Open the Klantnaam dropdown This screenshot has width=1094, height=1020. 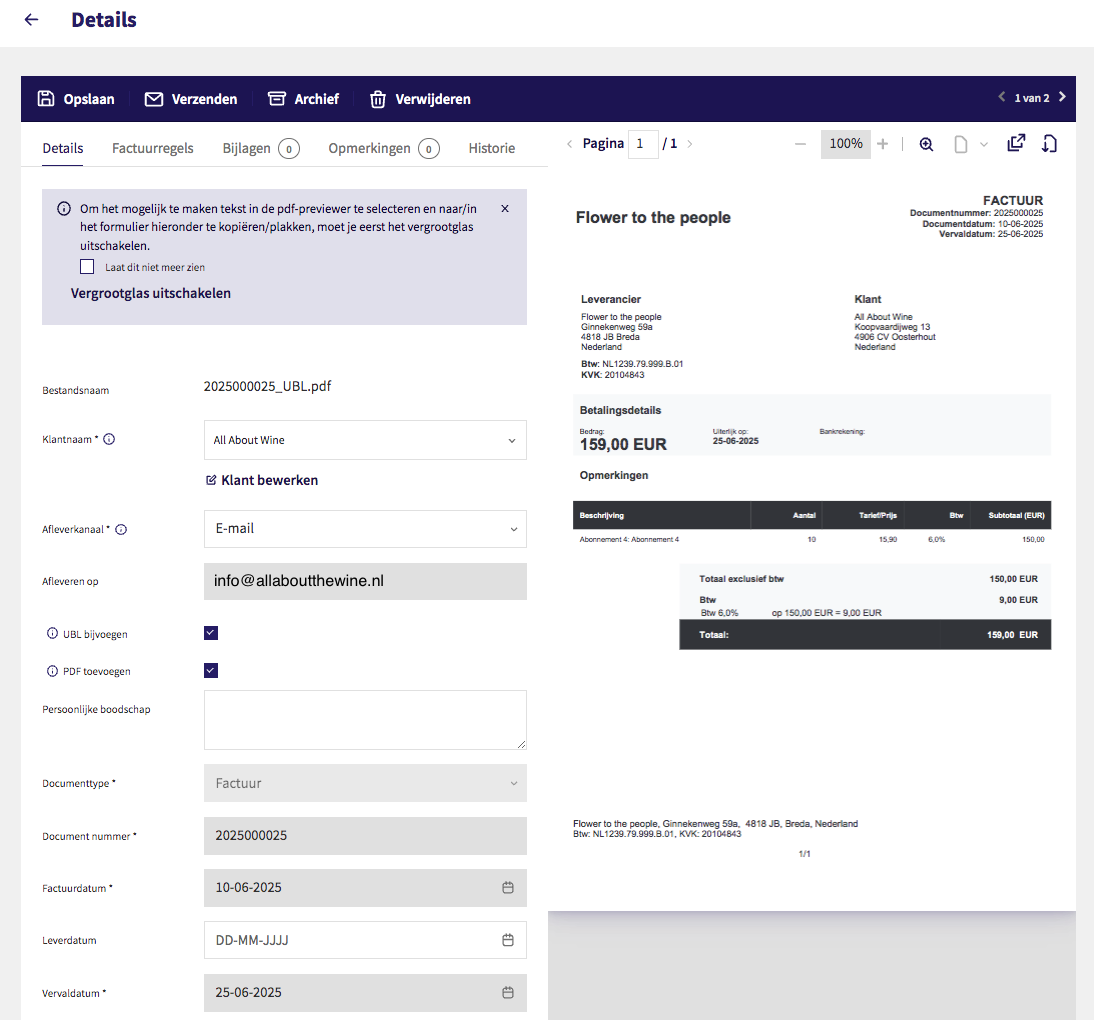click(x=365, y=440)
